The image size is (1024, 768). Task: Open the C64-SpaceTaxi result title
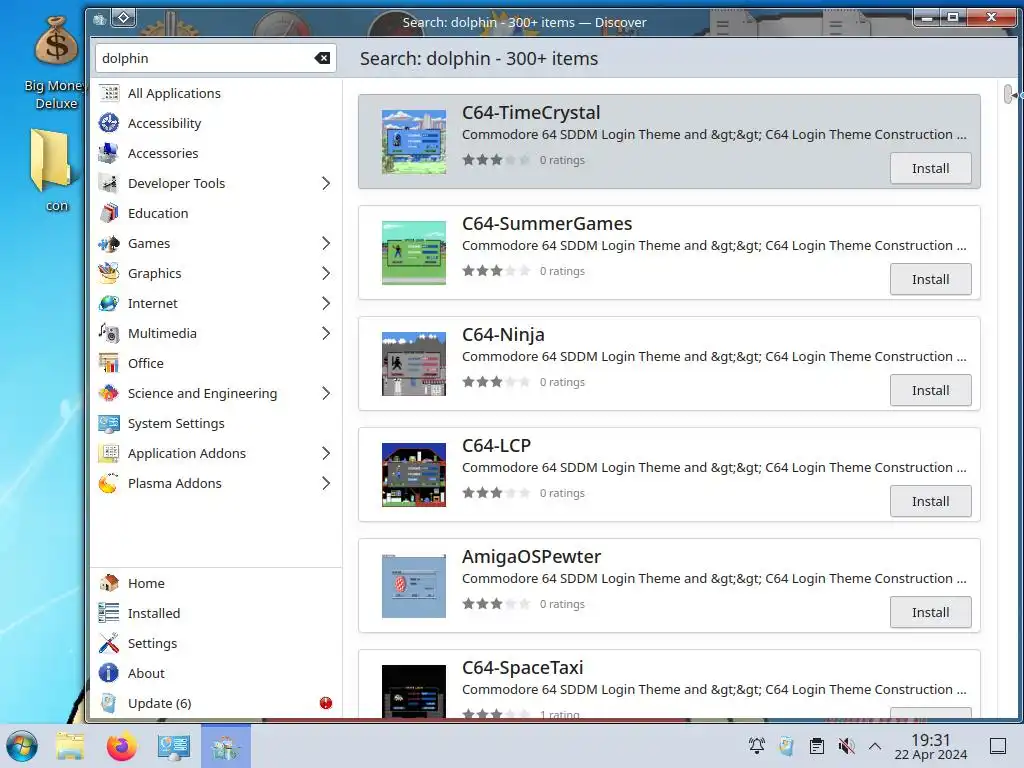tap(522, 667)
